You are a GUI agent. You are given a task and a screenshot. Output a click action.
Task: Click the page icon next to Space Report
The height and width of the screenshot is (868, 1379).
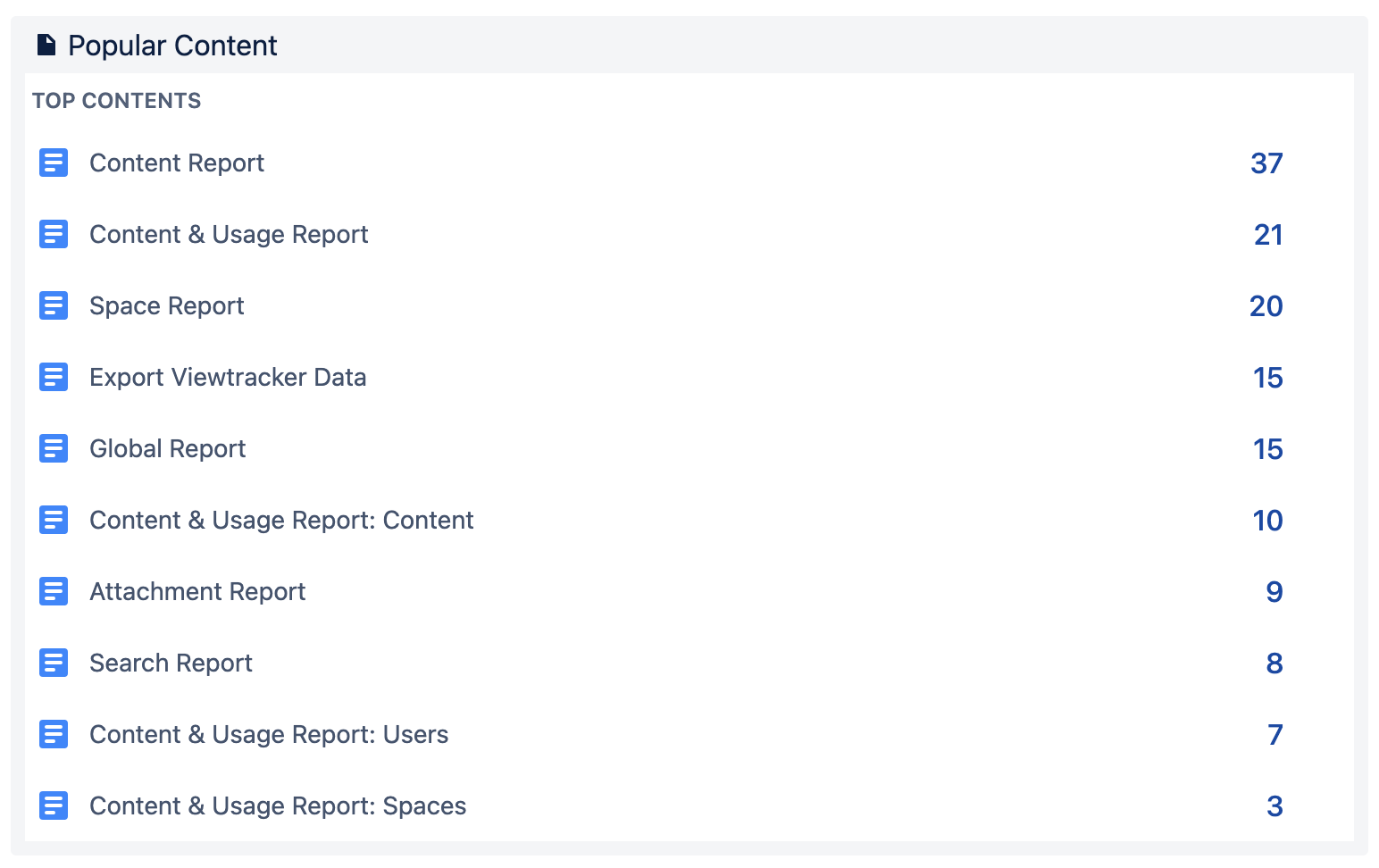(x=54, y=305)
